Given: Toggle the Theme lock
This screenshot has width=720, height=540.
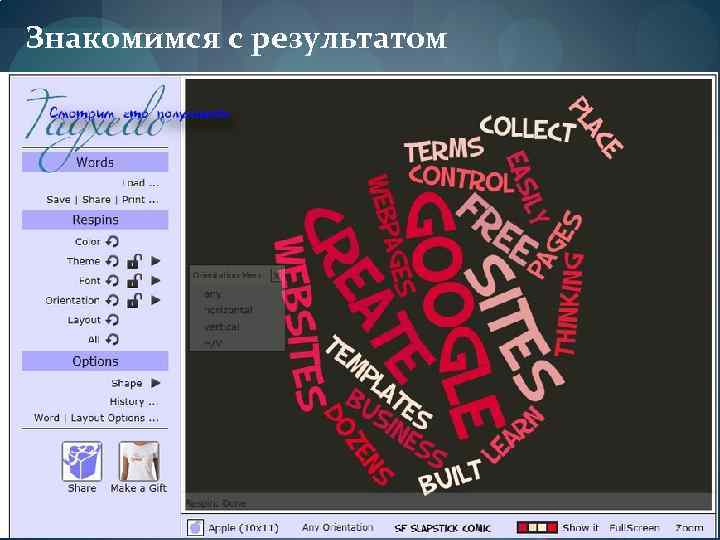Looking at the screenshot, I should [134, 261].
